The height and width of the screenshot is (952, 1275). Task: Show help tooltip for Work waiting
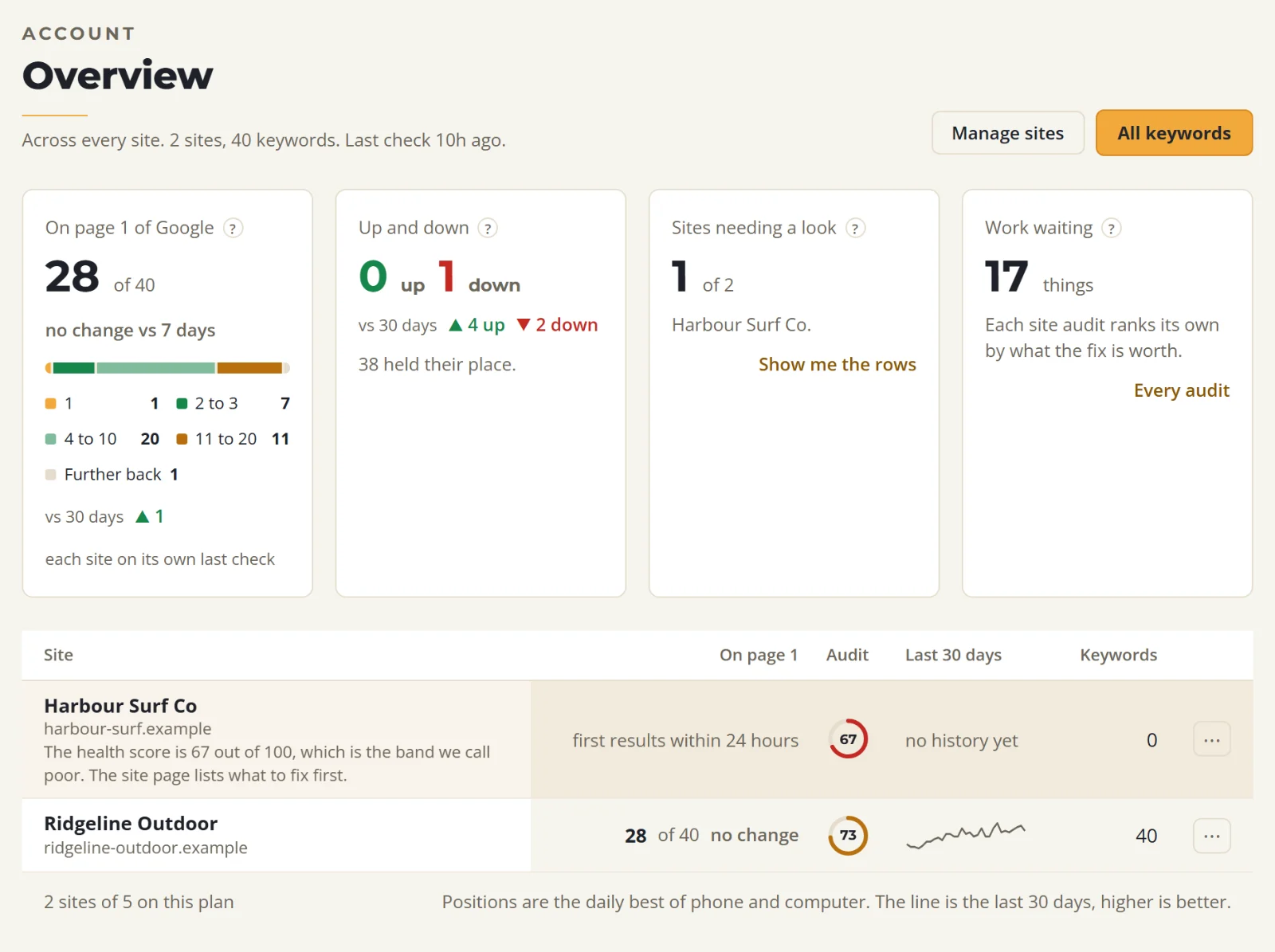point(1112,229)
